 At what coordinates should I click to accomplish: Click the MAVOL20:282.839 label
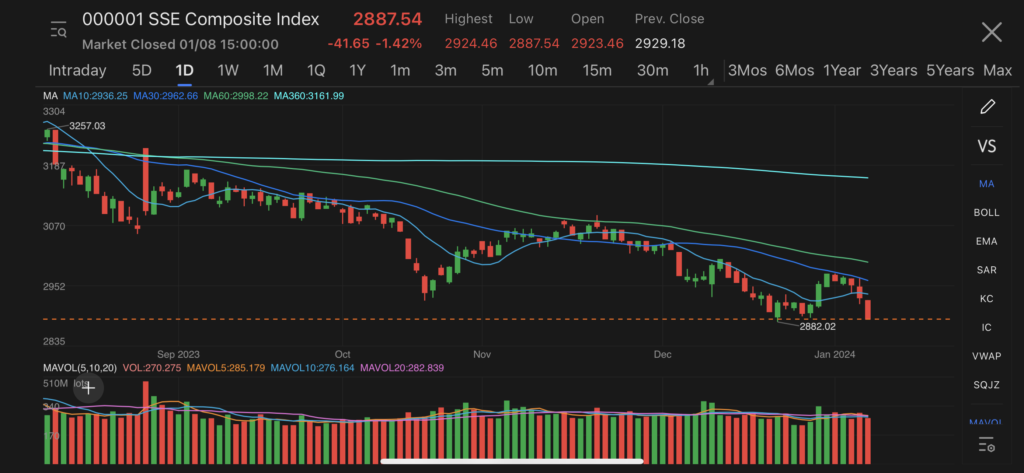point(402,368)
